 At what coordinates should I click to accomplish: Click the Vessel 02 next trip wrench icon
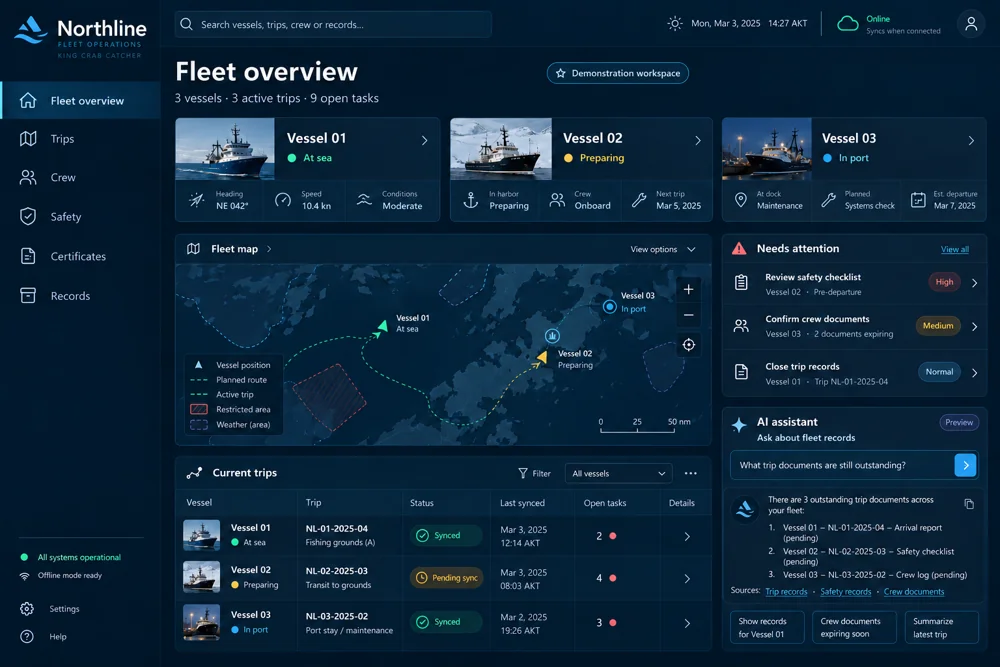pyautogui.click(x=639, y=200)
